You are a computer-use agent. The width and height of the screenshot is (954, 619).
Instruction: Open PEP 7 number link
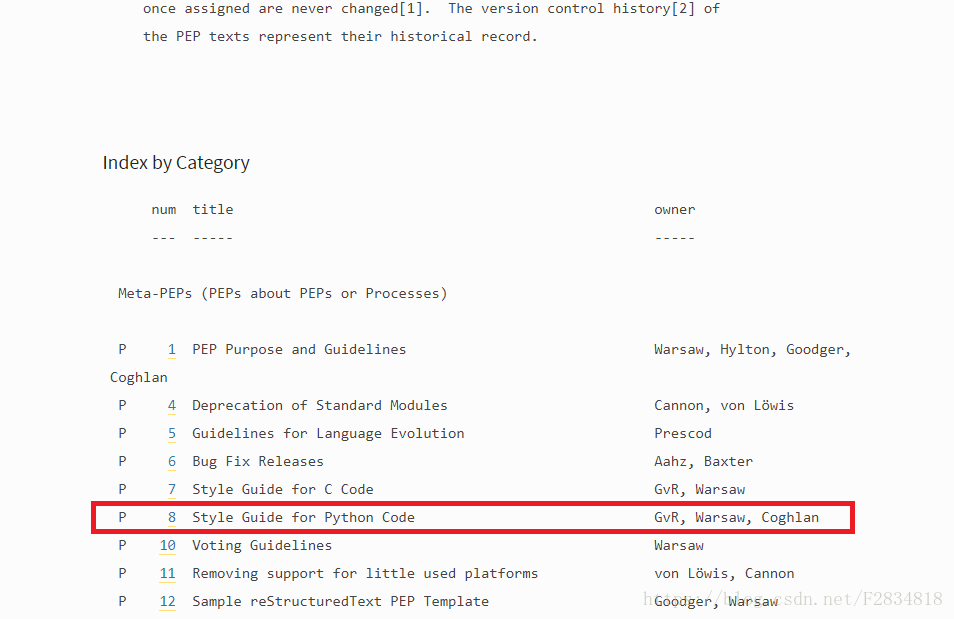pyautogui.click(x=172, y=489)
